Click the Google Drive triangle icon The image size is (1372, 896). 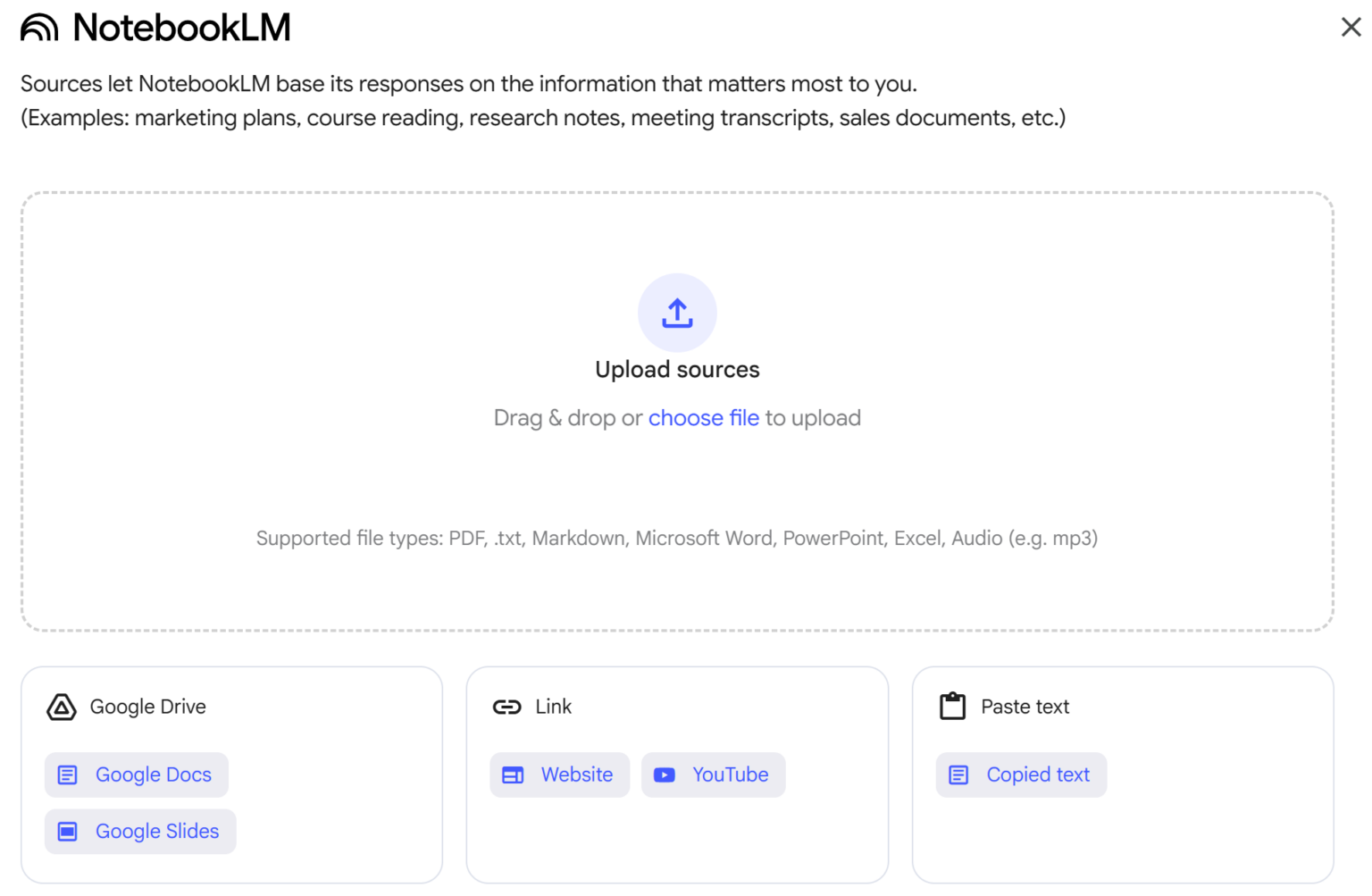pyautogui.click(x=61, y=707)
